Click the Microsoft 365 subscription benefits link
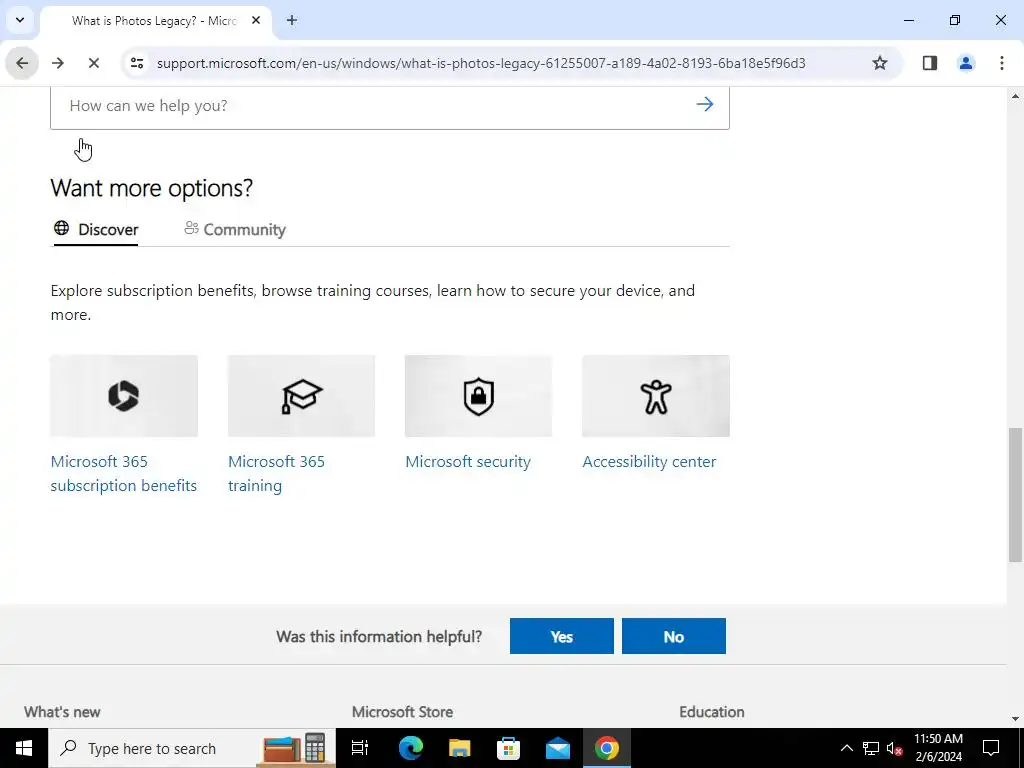This screenshot has height=768, width=1024. click(123, 473)
